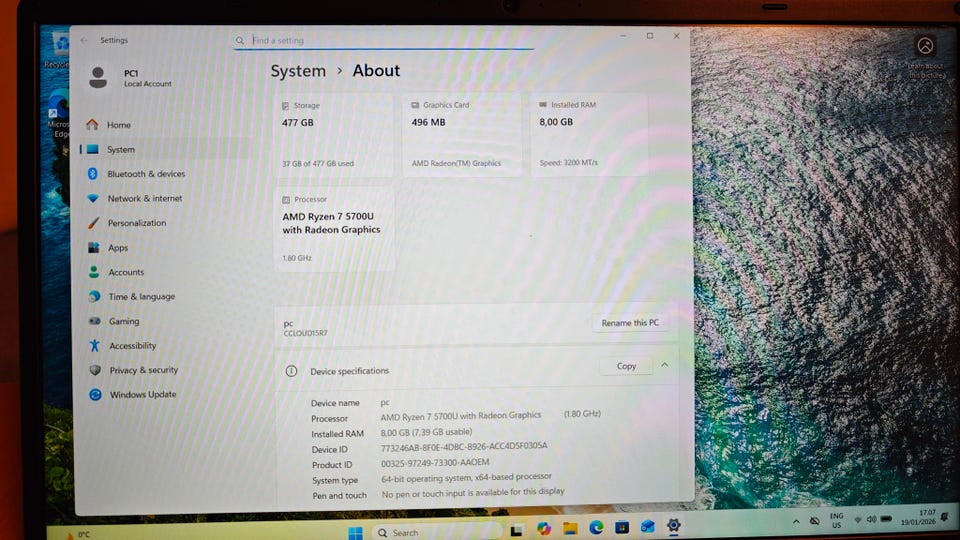Click the Settings gear icon on taskbar

click(673, 525)
